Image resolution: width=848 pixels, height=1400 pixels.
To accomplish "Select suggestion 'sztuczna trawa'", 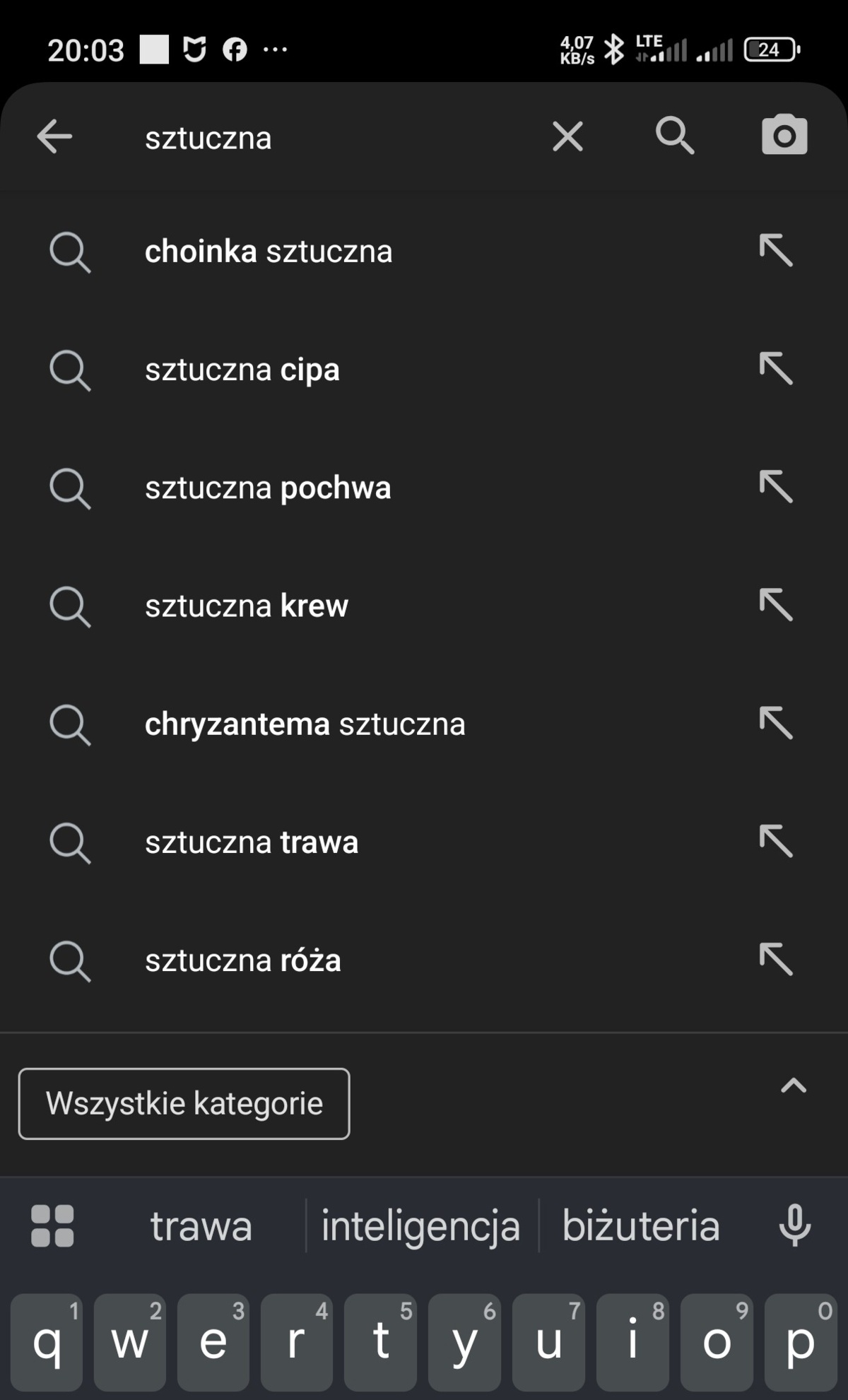I will click(252, 842).
